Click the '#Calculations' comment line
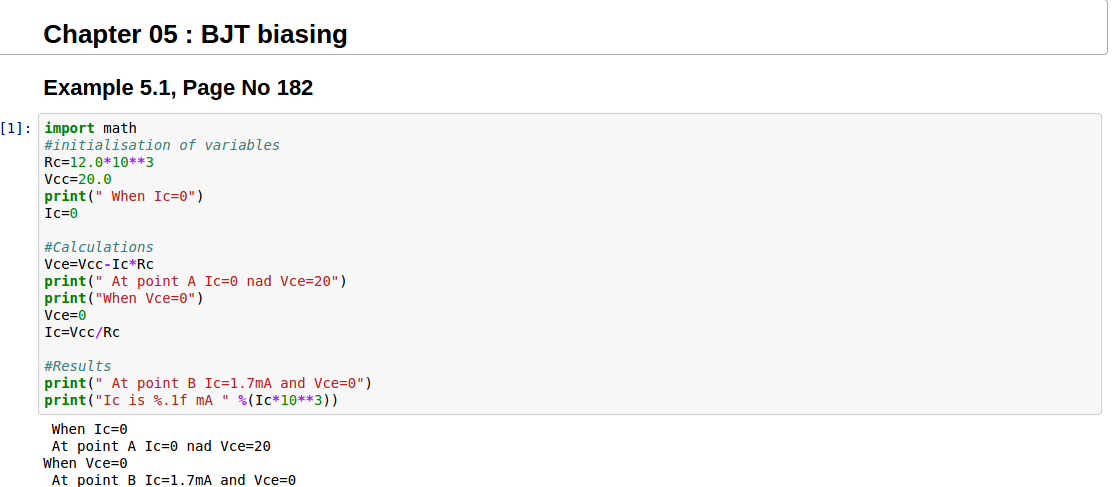1116x487 pixels. [99, 247]
